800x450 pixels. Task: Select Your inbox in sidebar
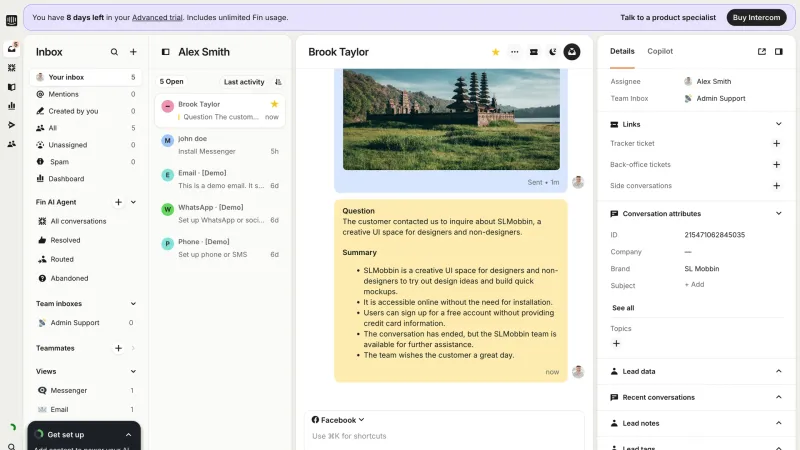(x=86, y=78)
